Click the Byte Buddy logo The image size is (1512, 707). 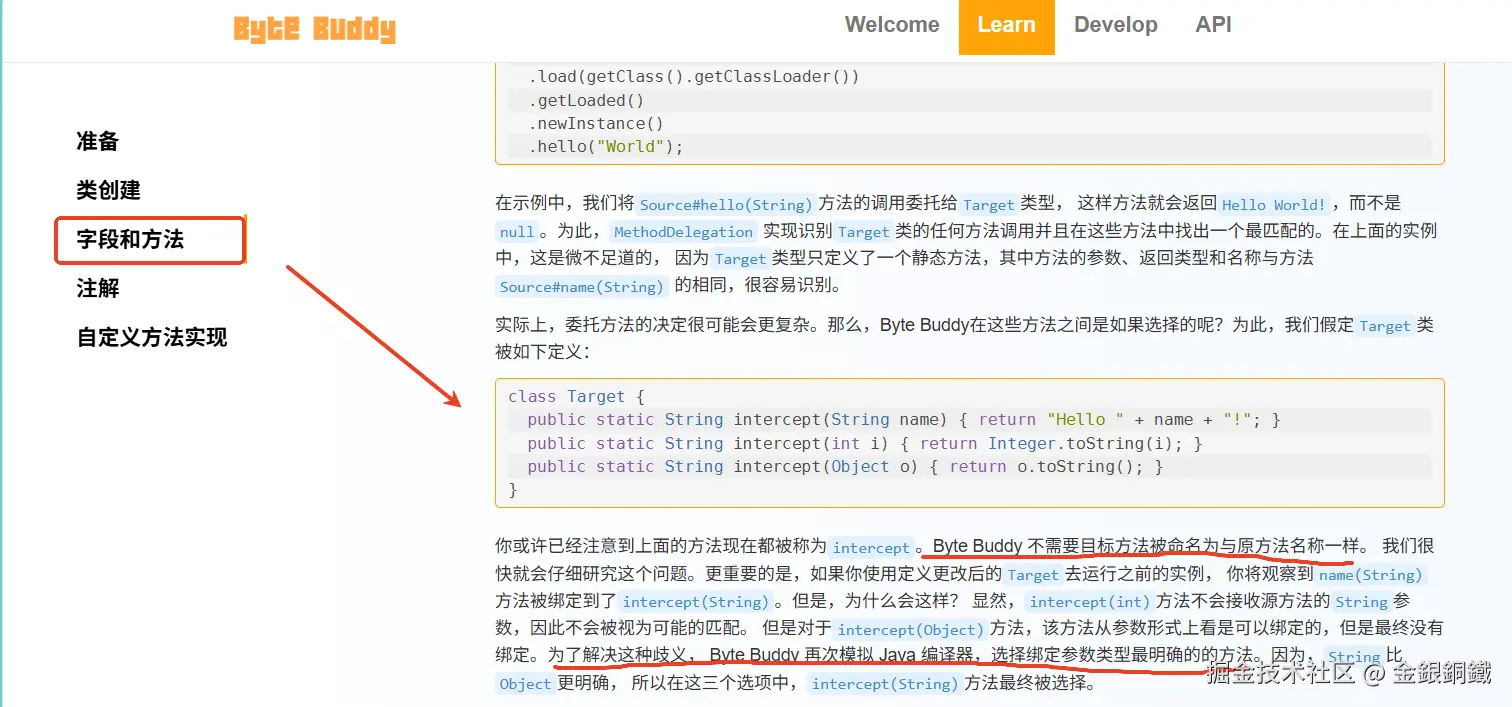click(314, 28)
